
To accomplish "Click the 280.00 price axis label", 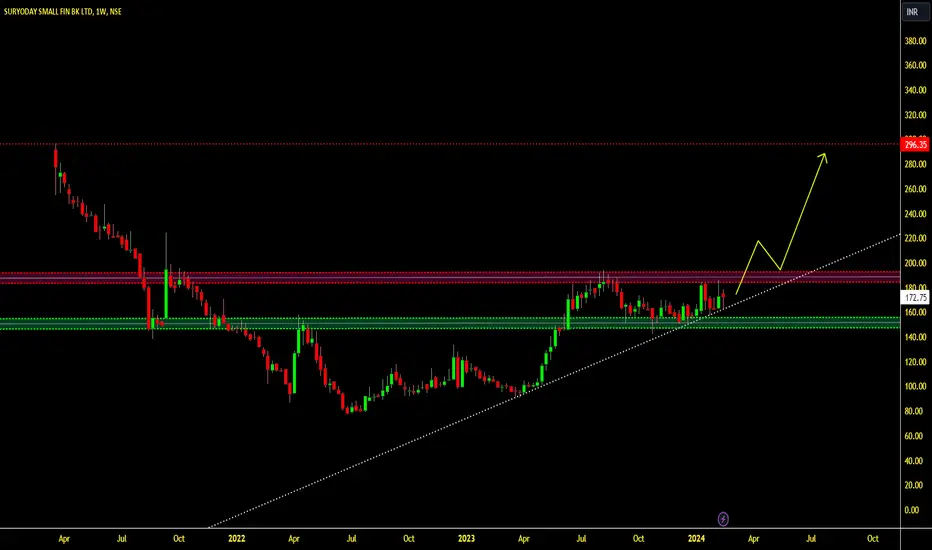I will tap(915, 164).
